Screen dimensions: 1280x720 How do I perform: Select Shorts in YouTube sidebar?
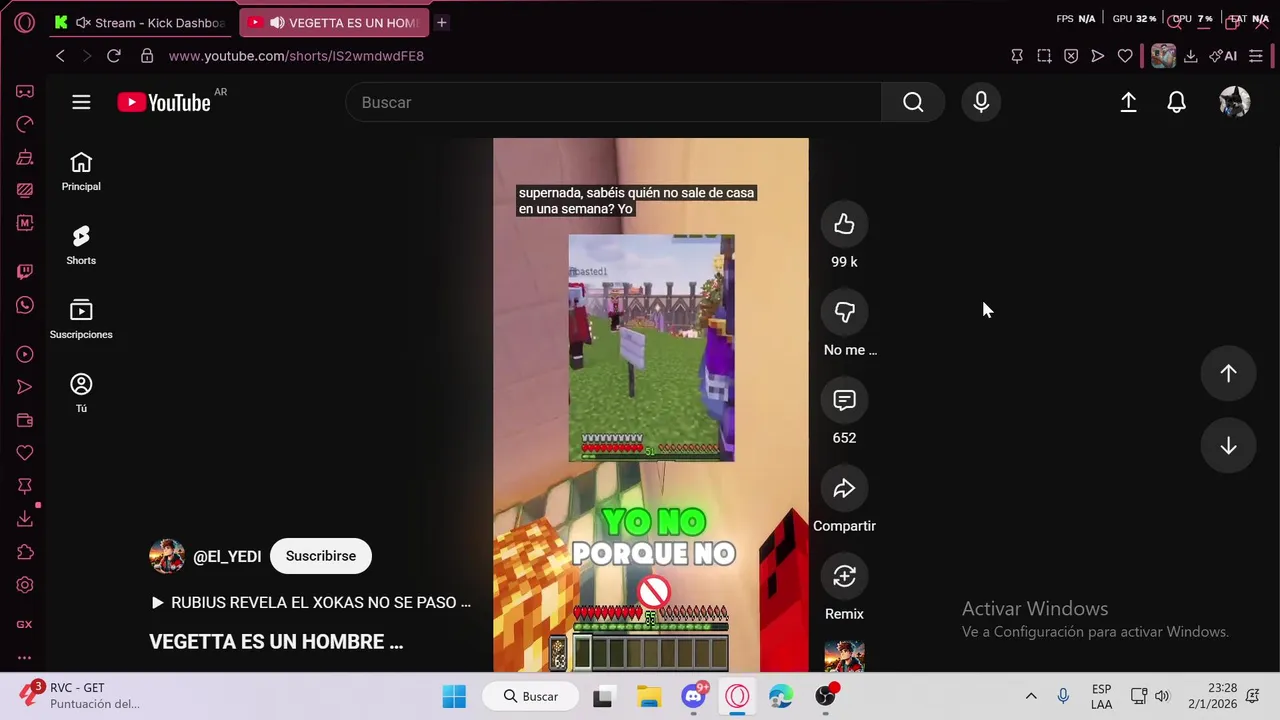click(81, 245)
